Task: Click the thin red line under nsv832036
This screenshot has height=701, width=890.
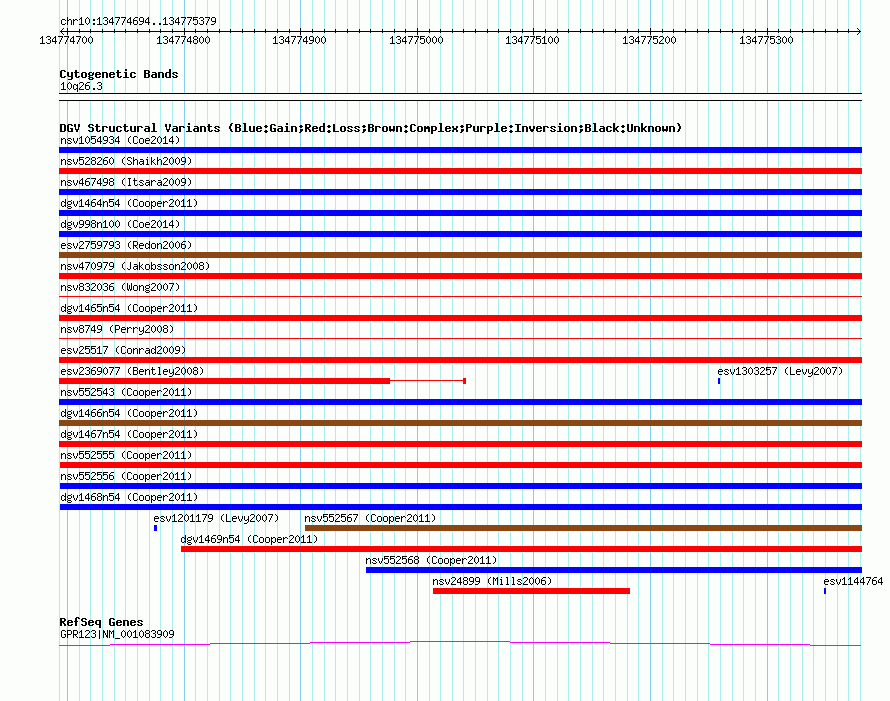Action: pos(460,296)
